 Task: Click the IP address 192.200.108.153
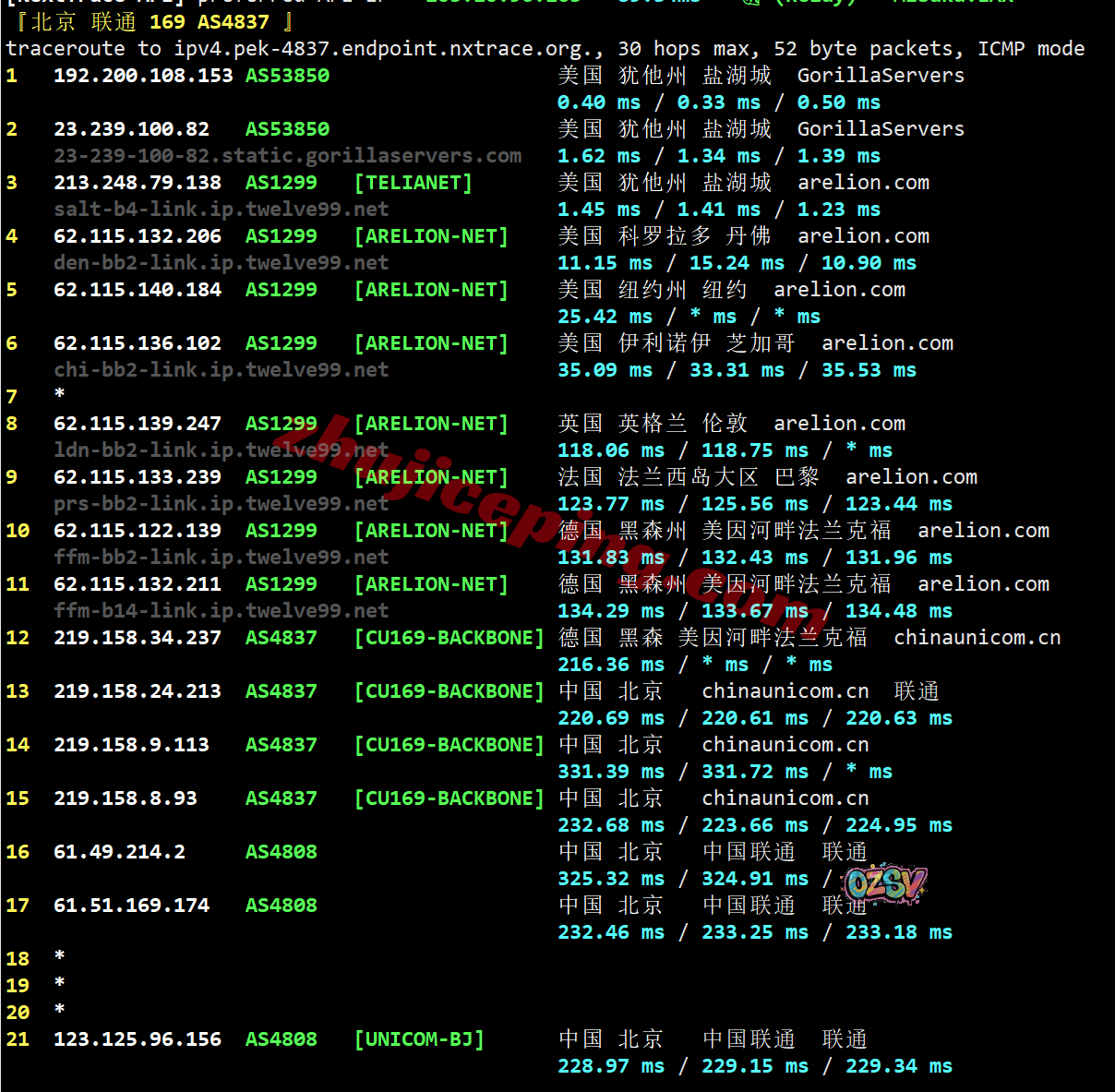click(143, 76)
